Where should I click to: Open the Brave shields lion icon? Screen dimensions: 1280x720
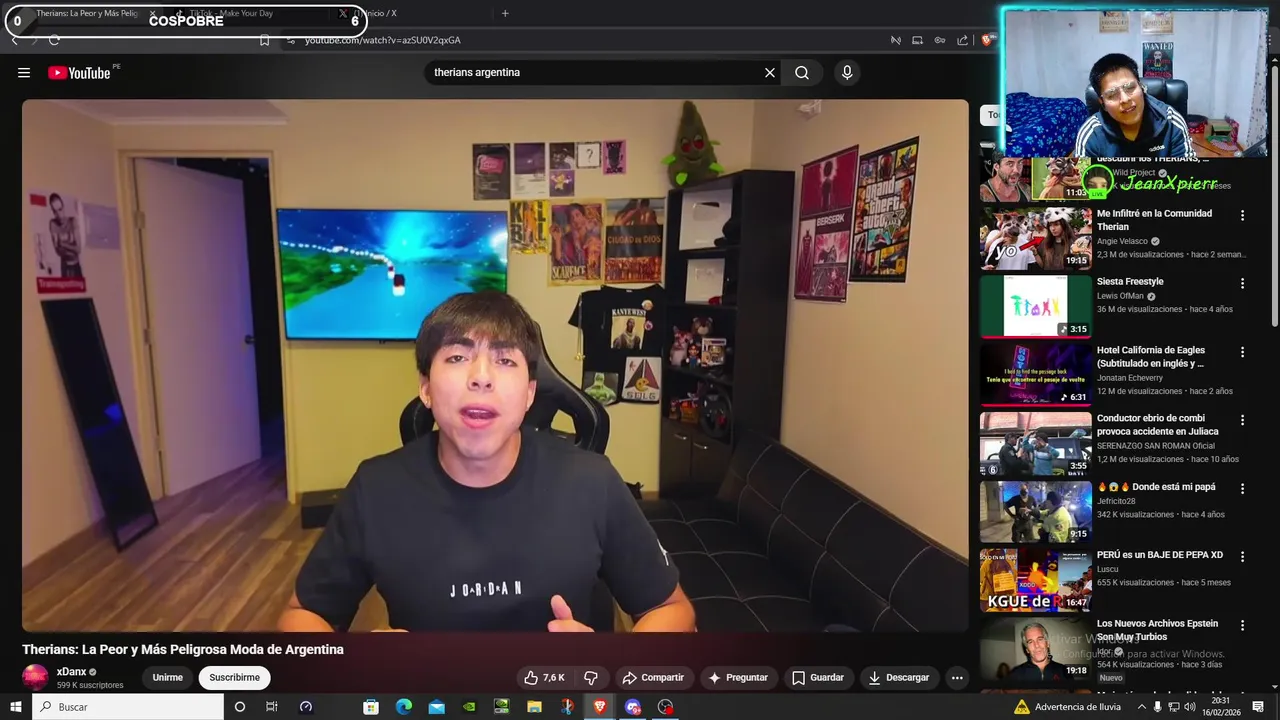[986, 40]
